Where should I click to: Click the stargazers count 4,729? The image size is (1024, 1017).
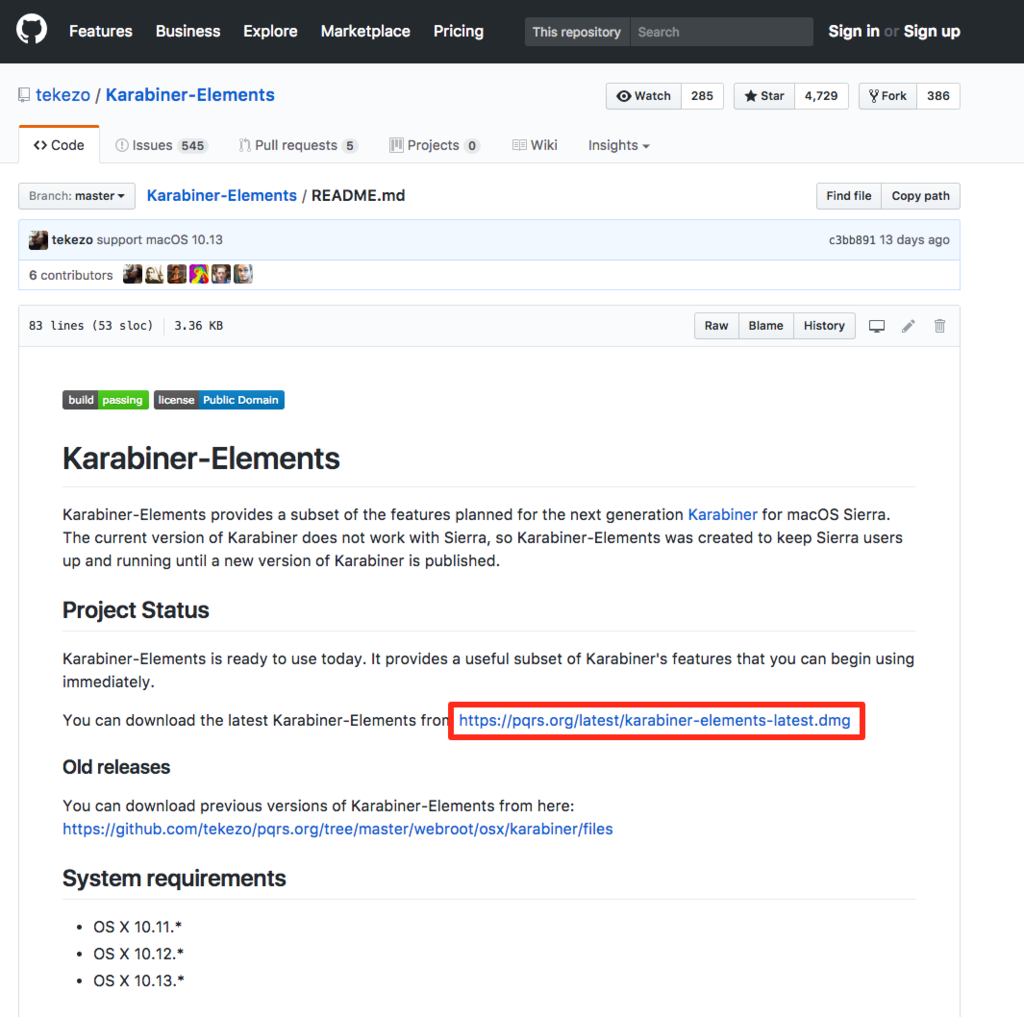[x=821, y=96]
